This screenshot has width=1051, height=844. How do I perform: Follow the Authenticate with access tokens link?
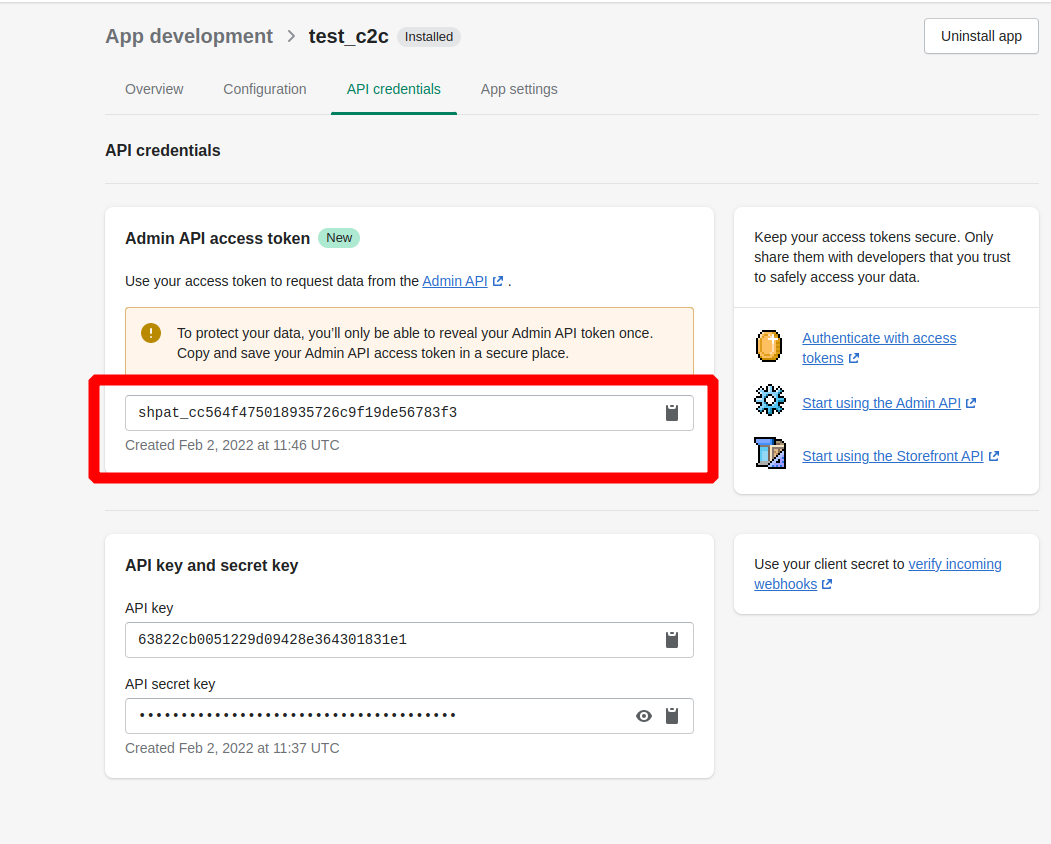(x=878, y=338)
